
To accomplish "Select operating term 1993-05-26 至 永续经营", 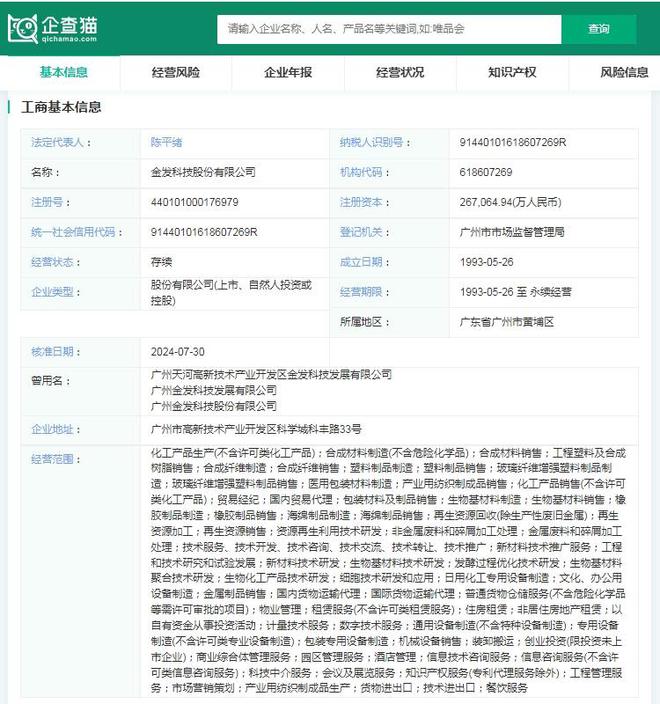I will (515, 292).
